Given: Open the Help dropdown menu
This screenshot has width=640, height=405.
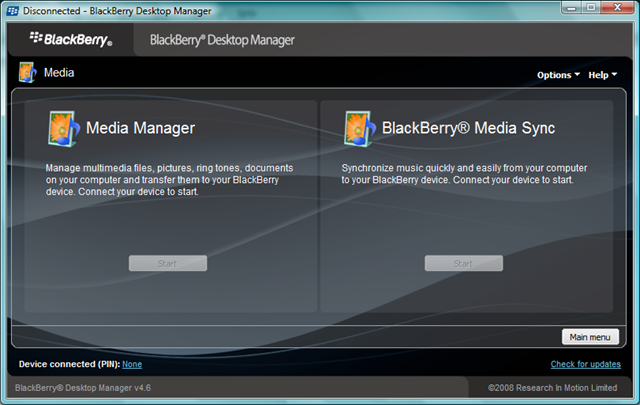Looking at the screenshot, I should [602, 75].
